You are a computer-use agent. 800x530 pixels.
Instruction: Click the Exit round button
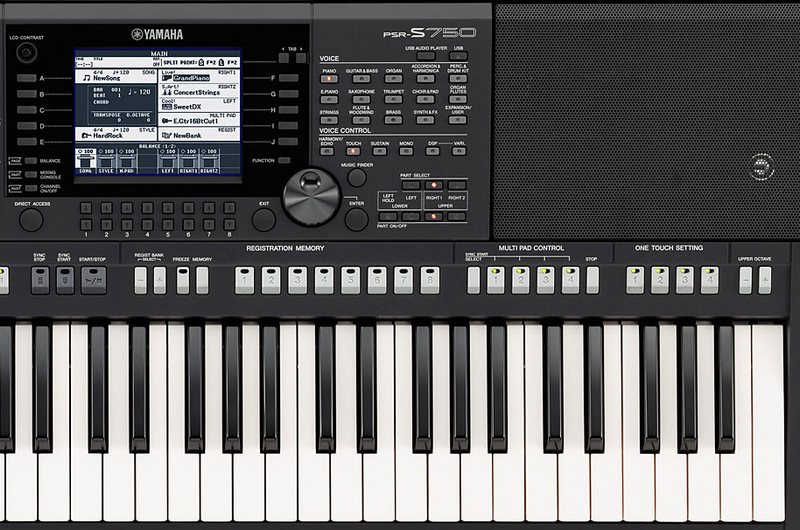264,220
